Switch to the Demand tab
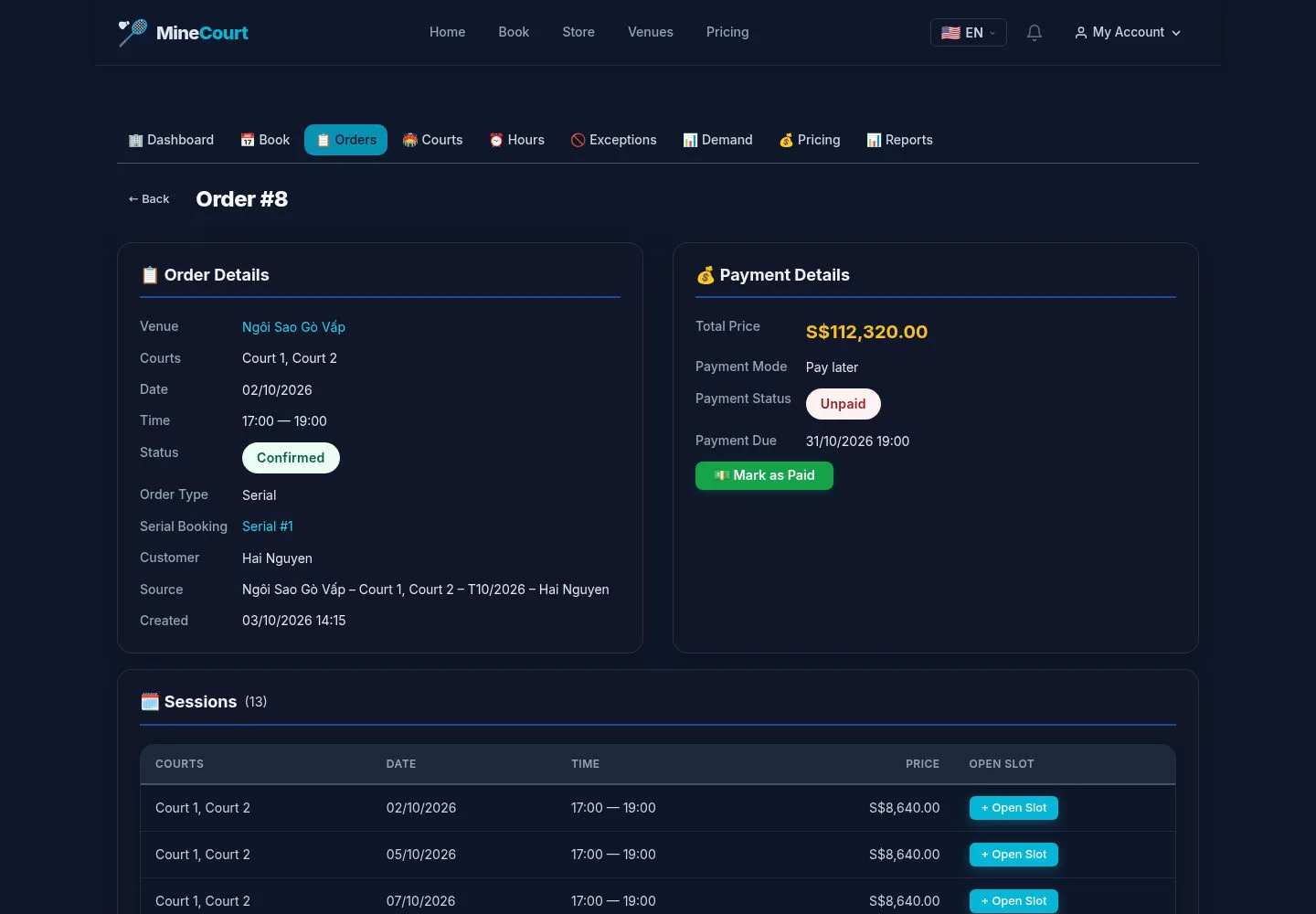Screen dimensions: 1316x914 pos(718,140)
